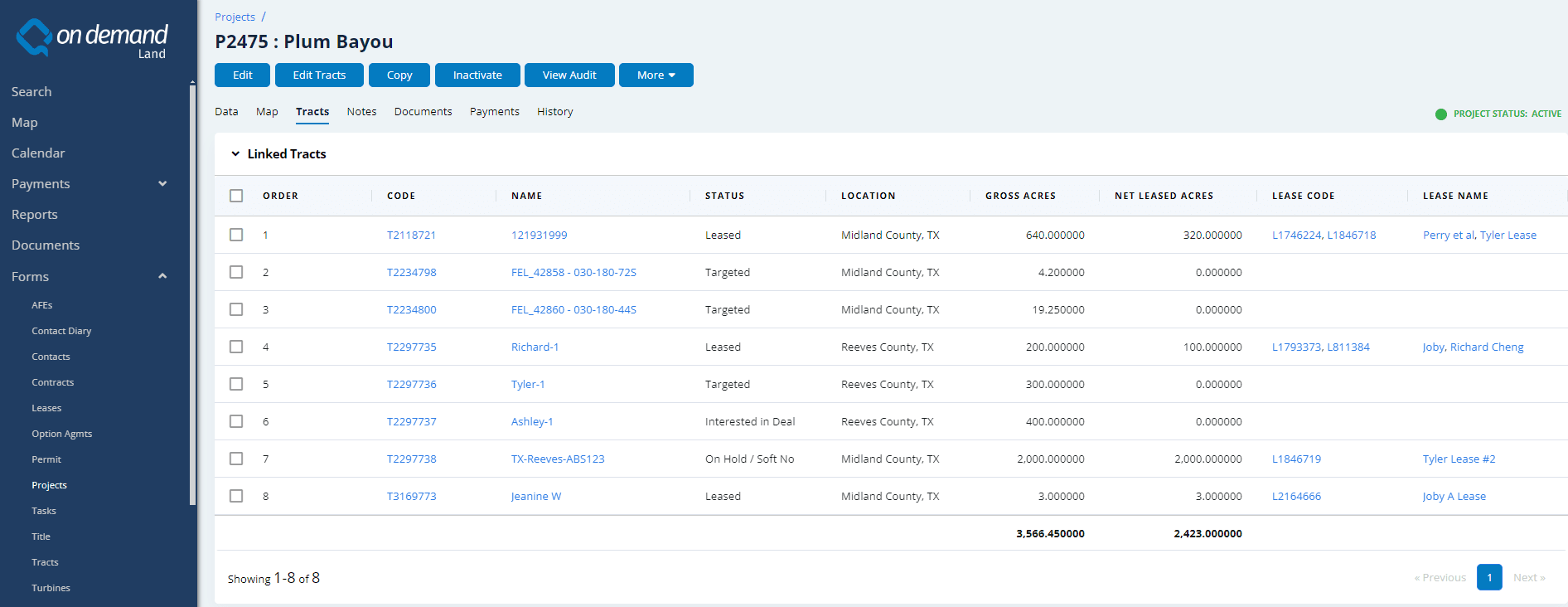Image resolution: width=1568 pixels, height=607 pixels.
Task: Open lease code L2164666 link
Action: click(x=1296, y=496)
